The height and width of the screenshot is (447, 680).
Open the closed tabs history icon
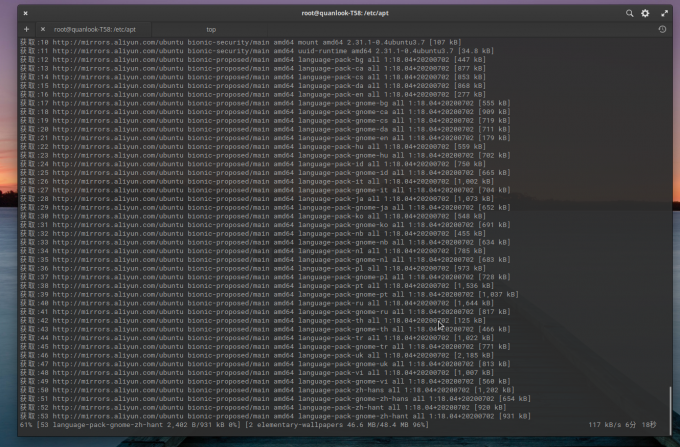pos(662,30)
